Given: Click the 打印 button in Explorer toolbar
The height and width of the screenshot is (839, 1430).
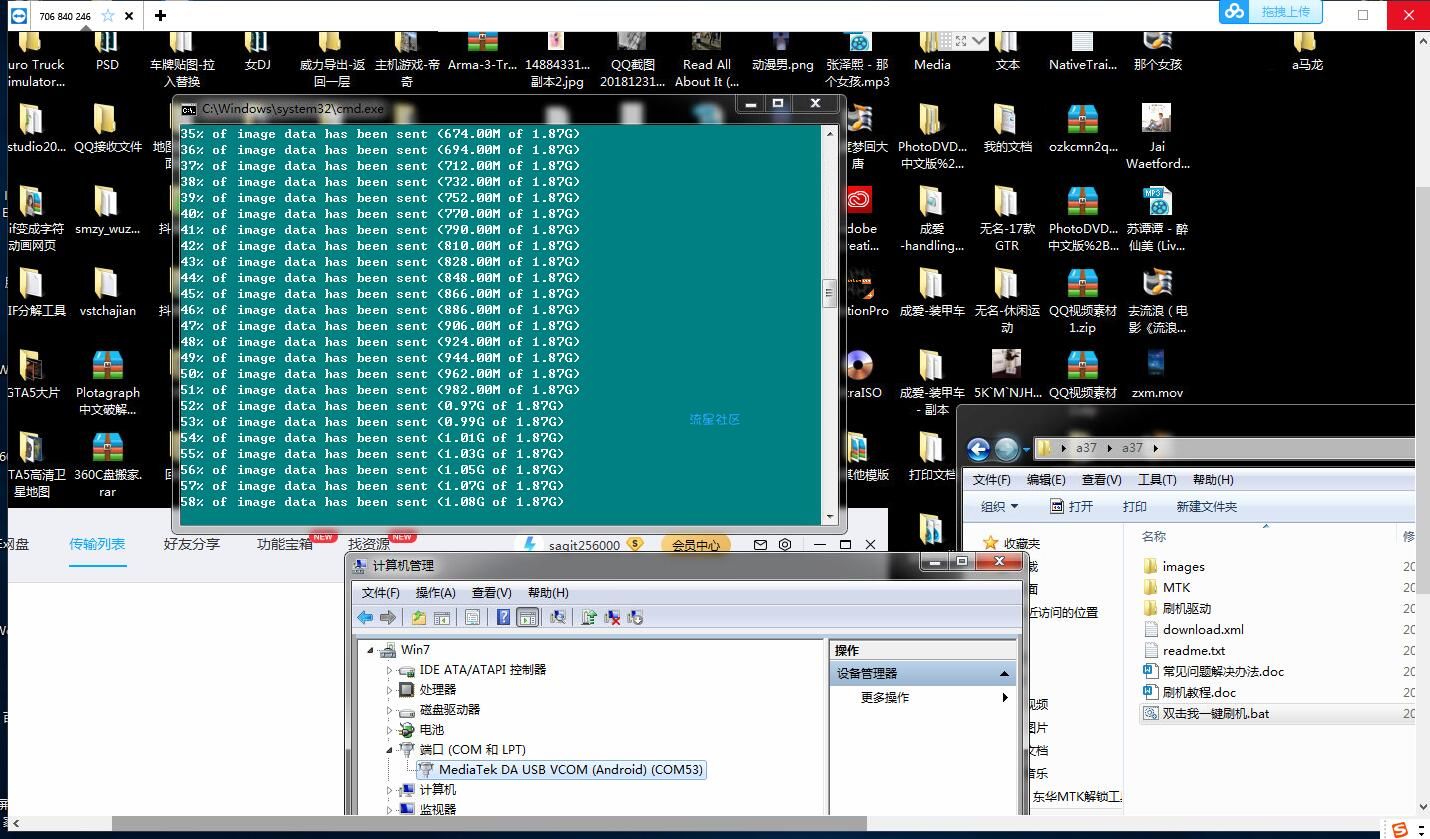Looking at the screenshot, I should (x=1134, y=507).
